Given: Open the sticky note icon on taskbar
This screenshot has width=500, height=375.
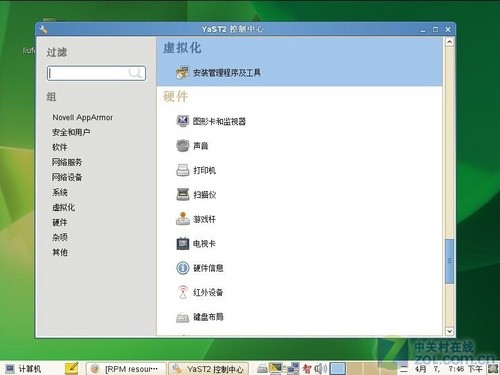Looking at the screenshot, I should click(72, 368).
